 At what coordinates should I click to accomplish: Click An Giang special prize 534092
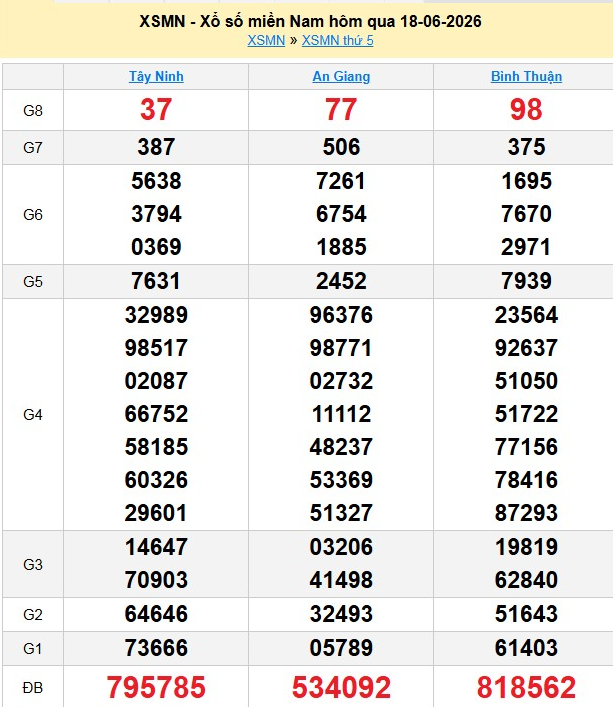coord(341,688)
